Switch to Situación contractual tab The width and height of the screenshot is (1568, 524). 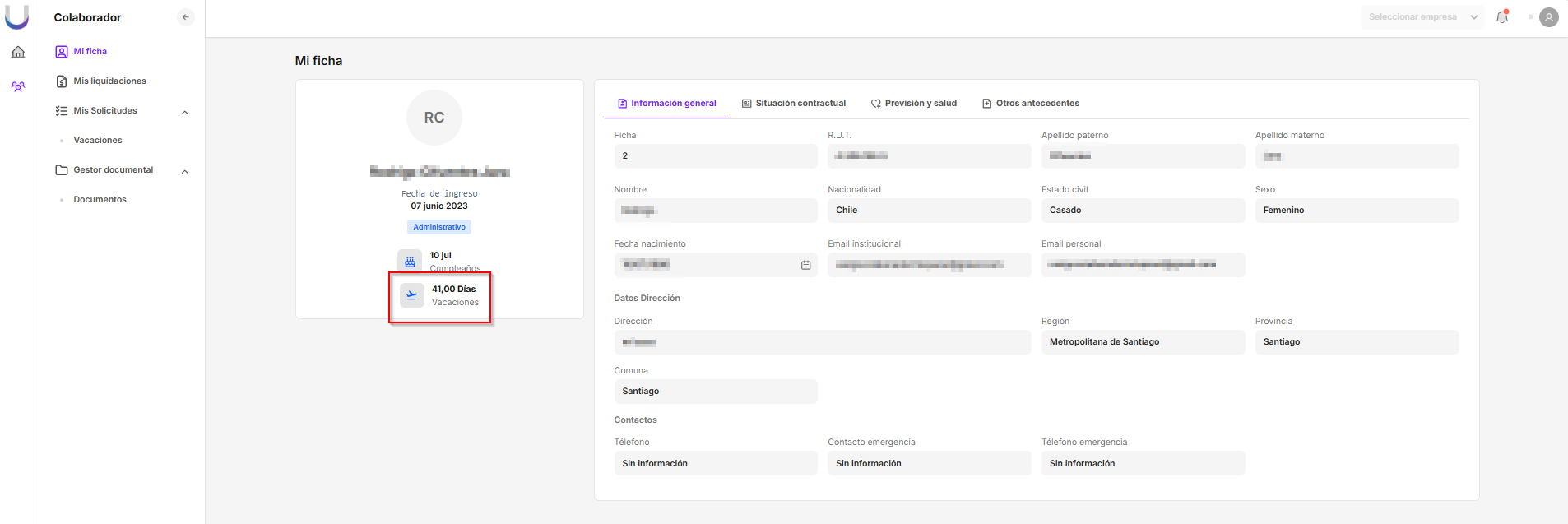[794, 104]
